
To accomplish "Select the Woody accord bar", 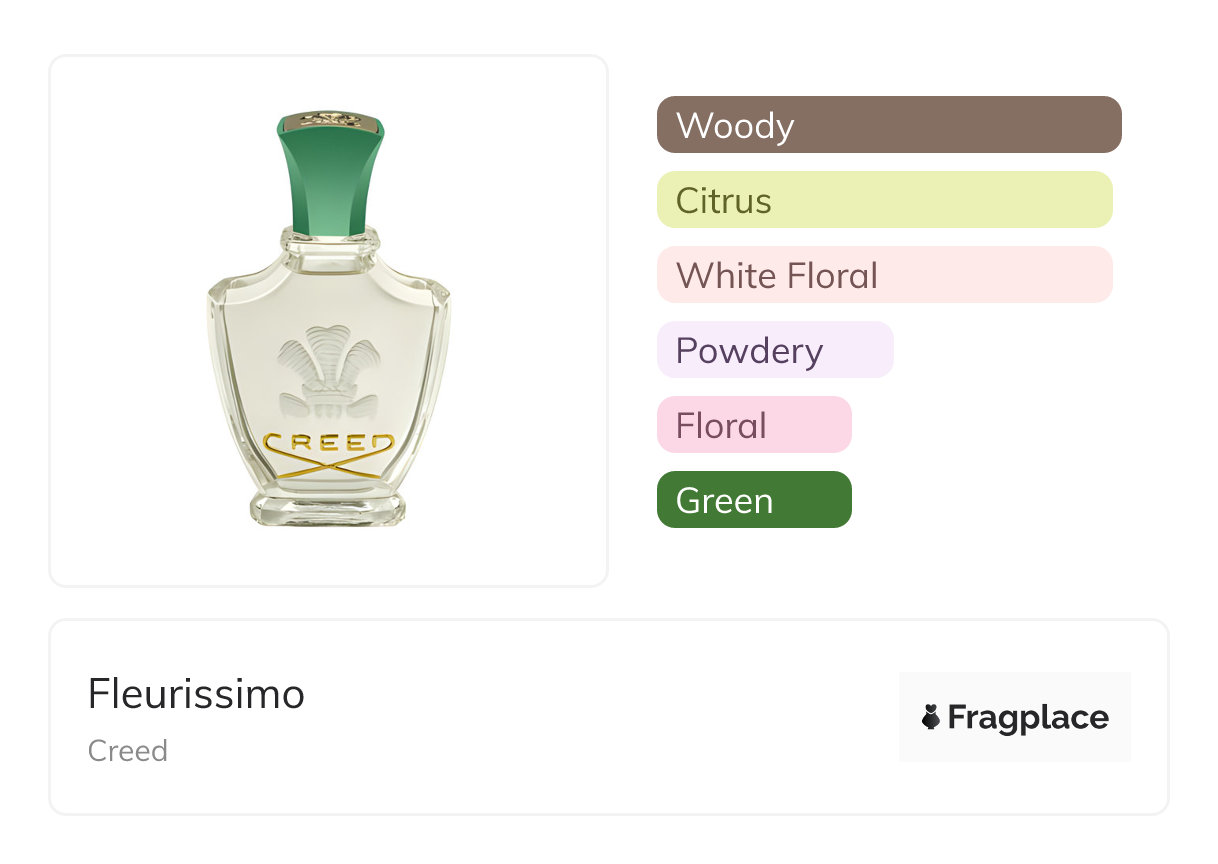I will [888, 125].
